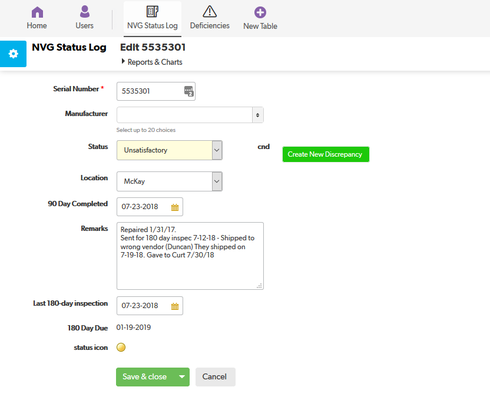
Task: Click the yellow status icon circle
Action: point(121,347)
